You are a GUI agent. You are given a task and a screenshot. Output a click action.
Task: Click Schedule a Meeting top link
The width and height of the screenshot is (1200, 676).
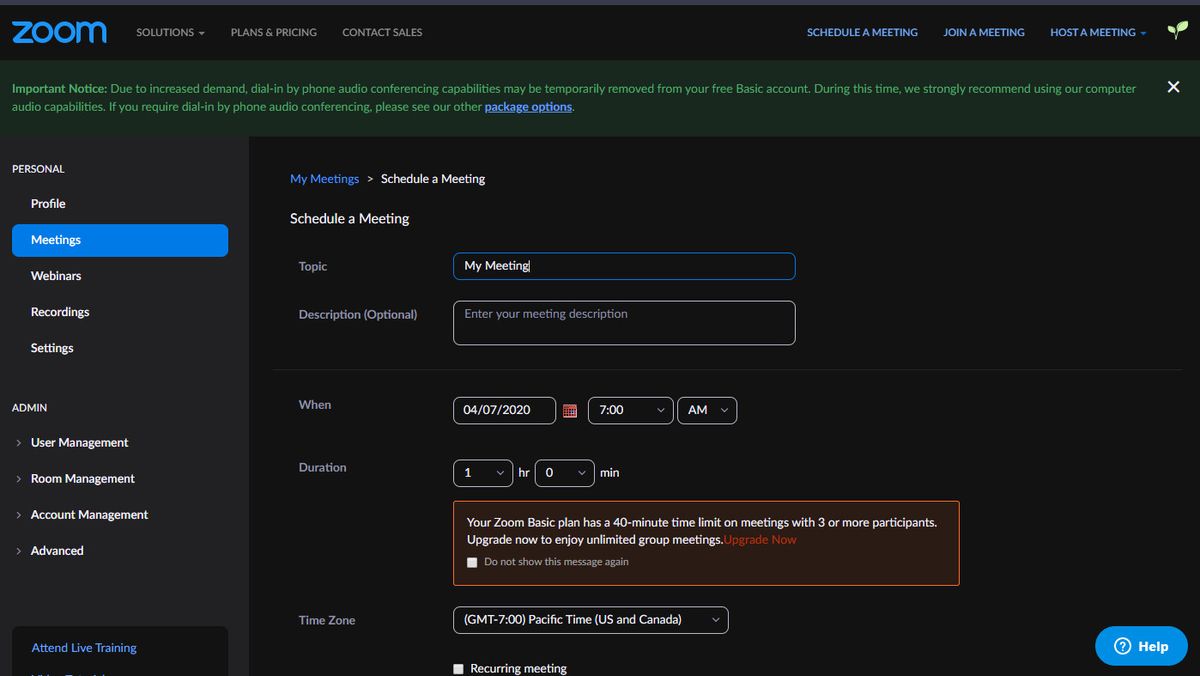(862, 32)
